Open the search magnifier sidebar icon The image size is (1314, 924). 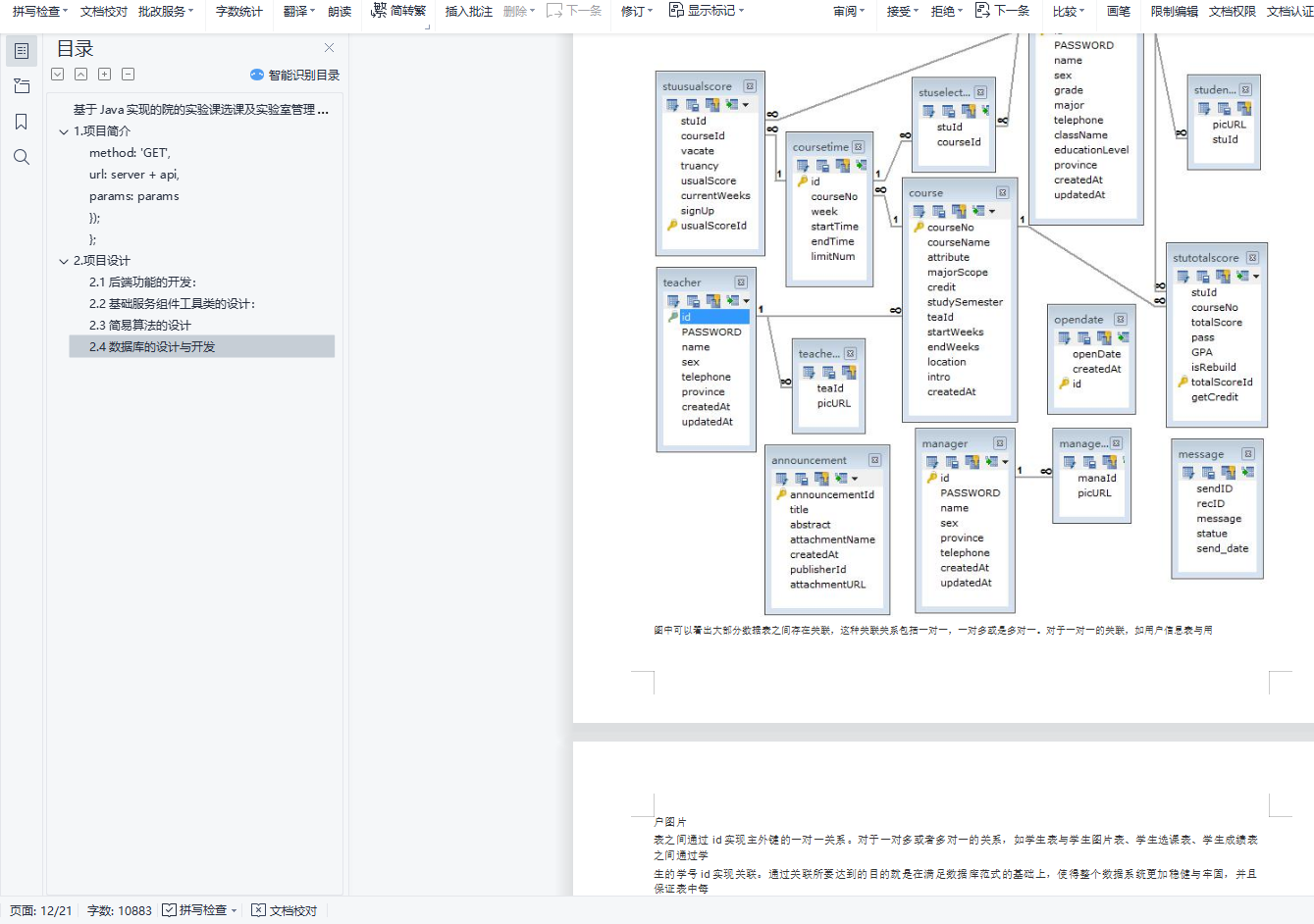tap(22, 157)
